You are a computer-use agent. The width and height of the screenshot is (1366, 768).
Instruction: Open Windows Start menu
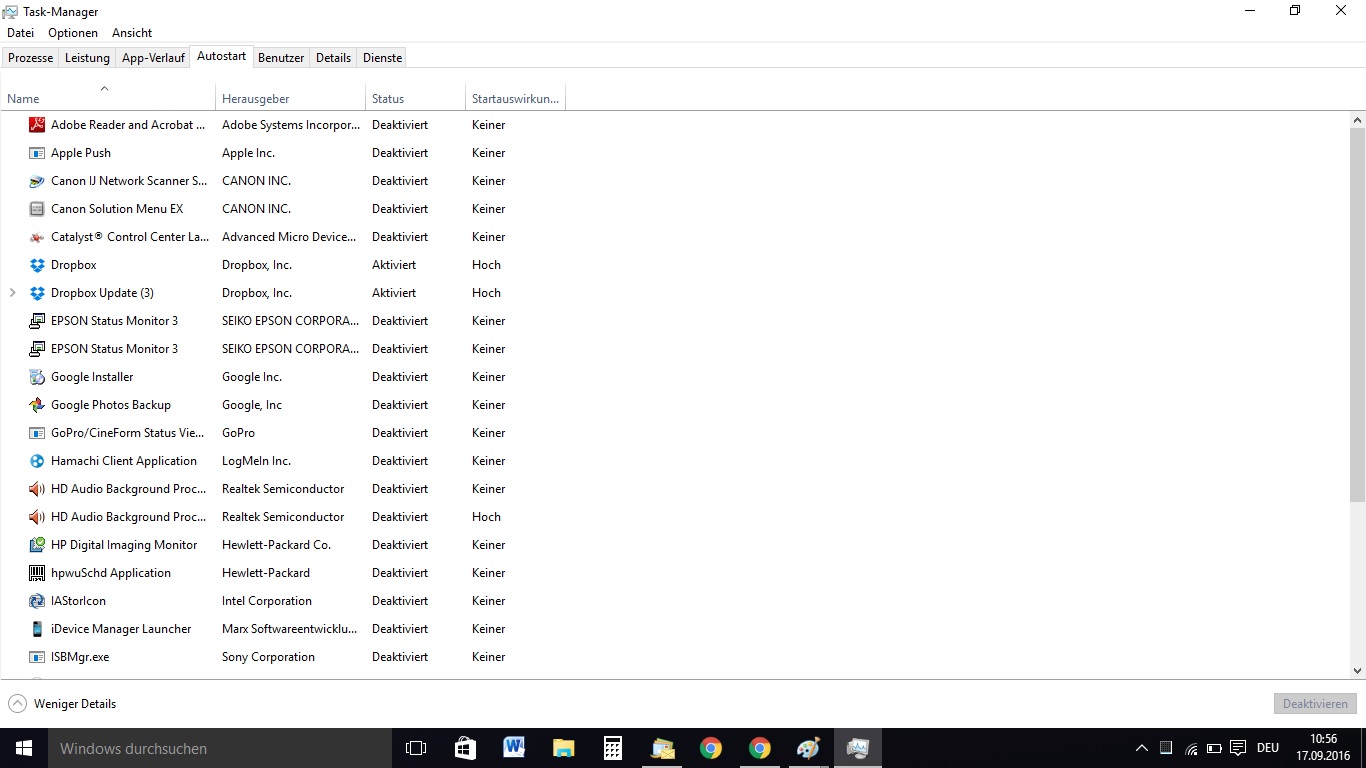(x=24, y=748)
